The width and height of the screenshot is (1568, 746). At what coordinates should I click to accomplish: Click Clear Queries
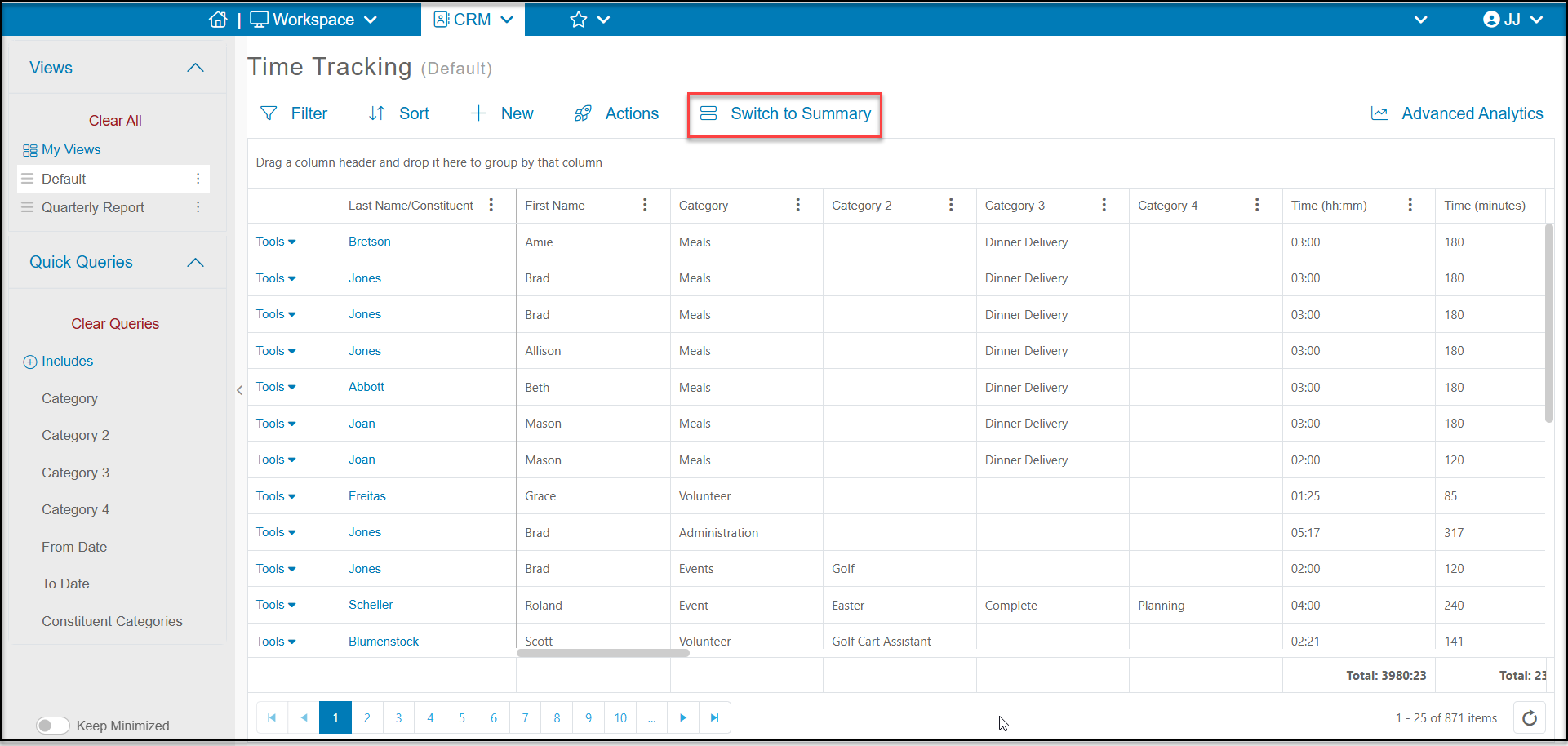(x=115, y=324)
